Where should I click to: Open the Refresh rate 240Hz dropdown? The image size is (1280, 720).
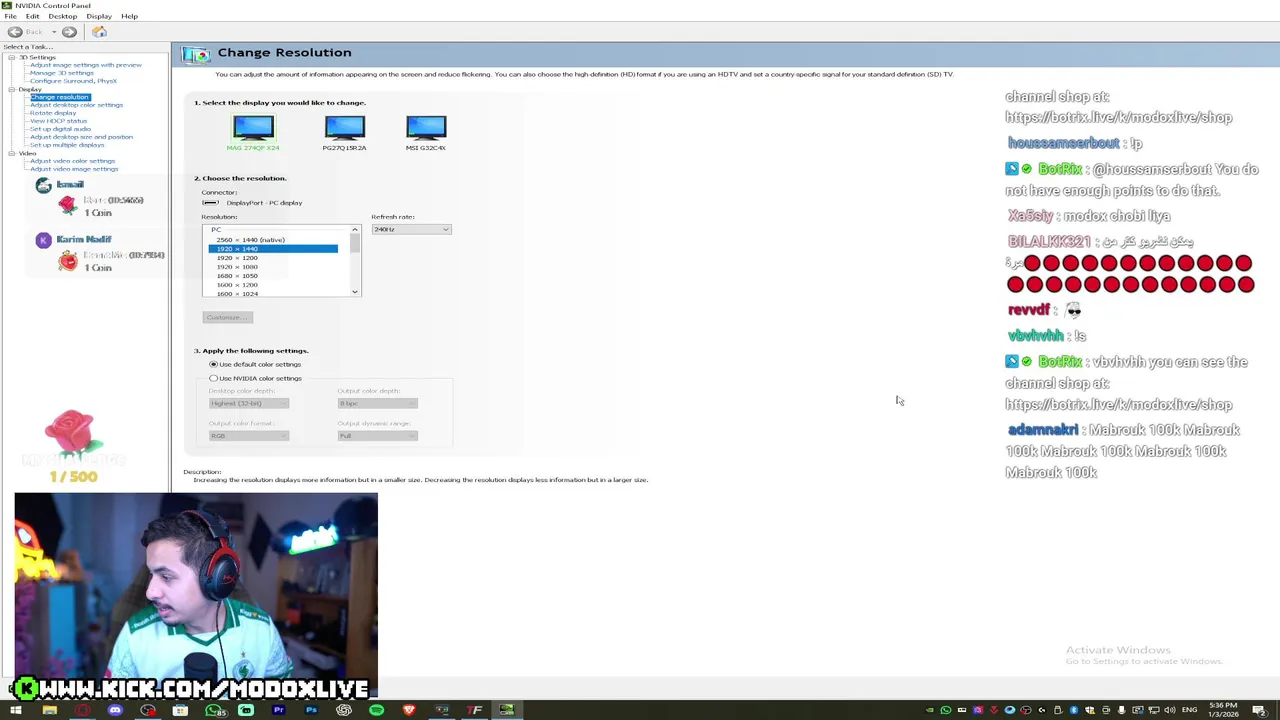click(411, 230)
